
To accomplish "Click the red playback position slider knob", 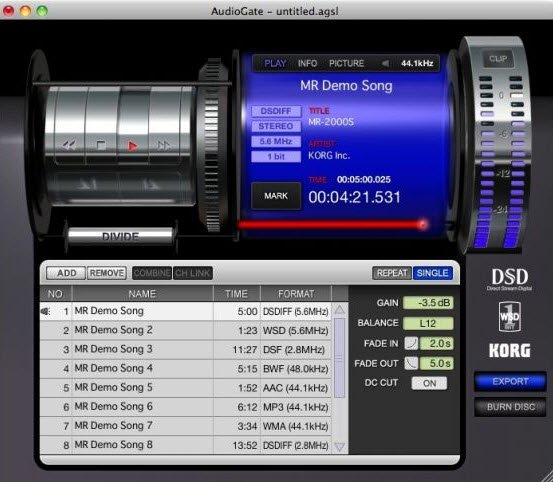I will 423,224.
